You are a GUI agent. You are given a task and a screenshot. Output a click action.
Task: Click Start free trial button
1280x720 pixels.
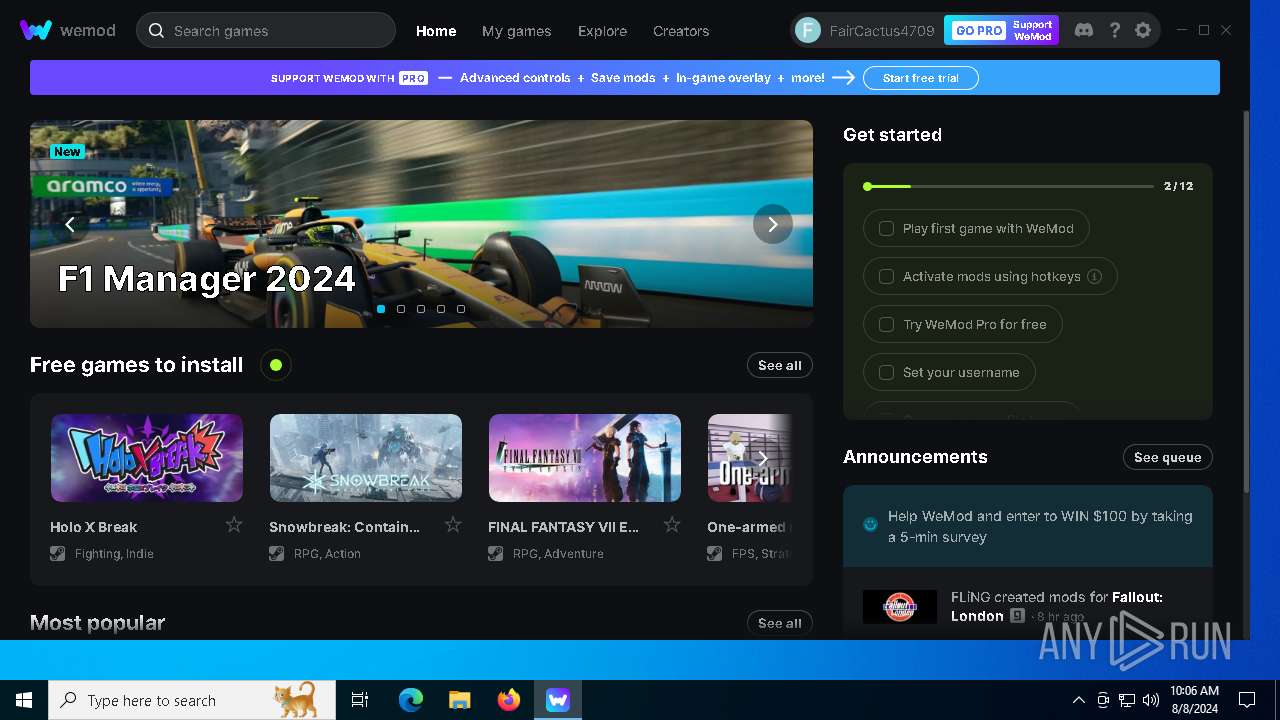[921, 78]
